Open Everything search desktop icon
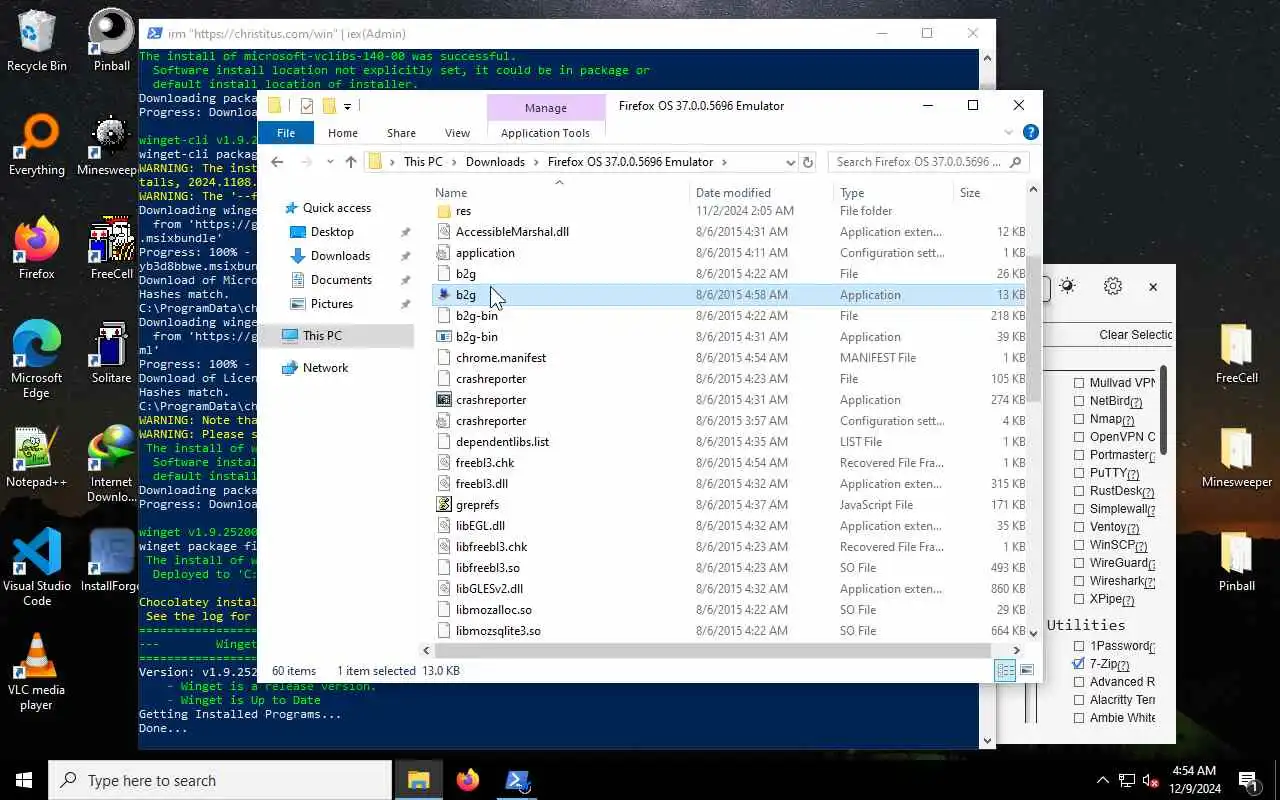 37,146
